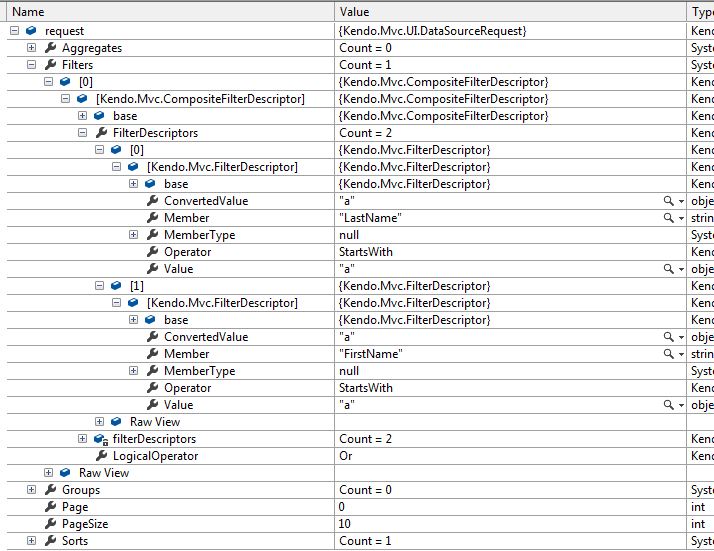
Task: Collapse the FilterDescriptors node
Action: coord(82,133)
